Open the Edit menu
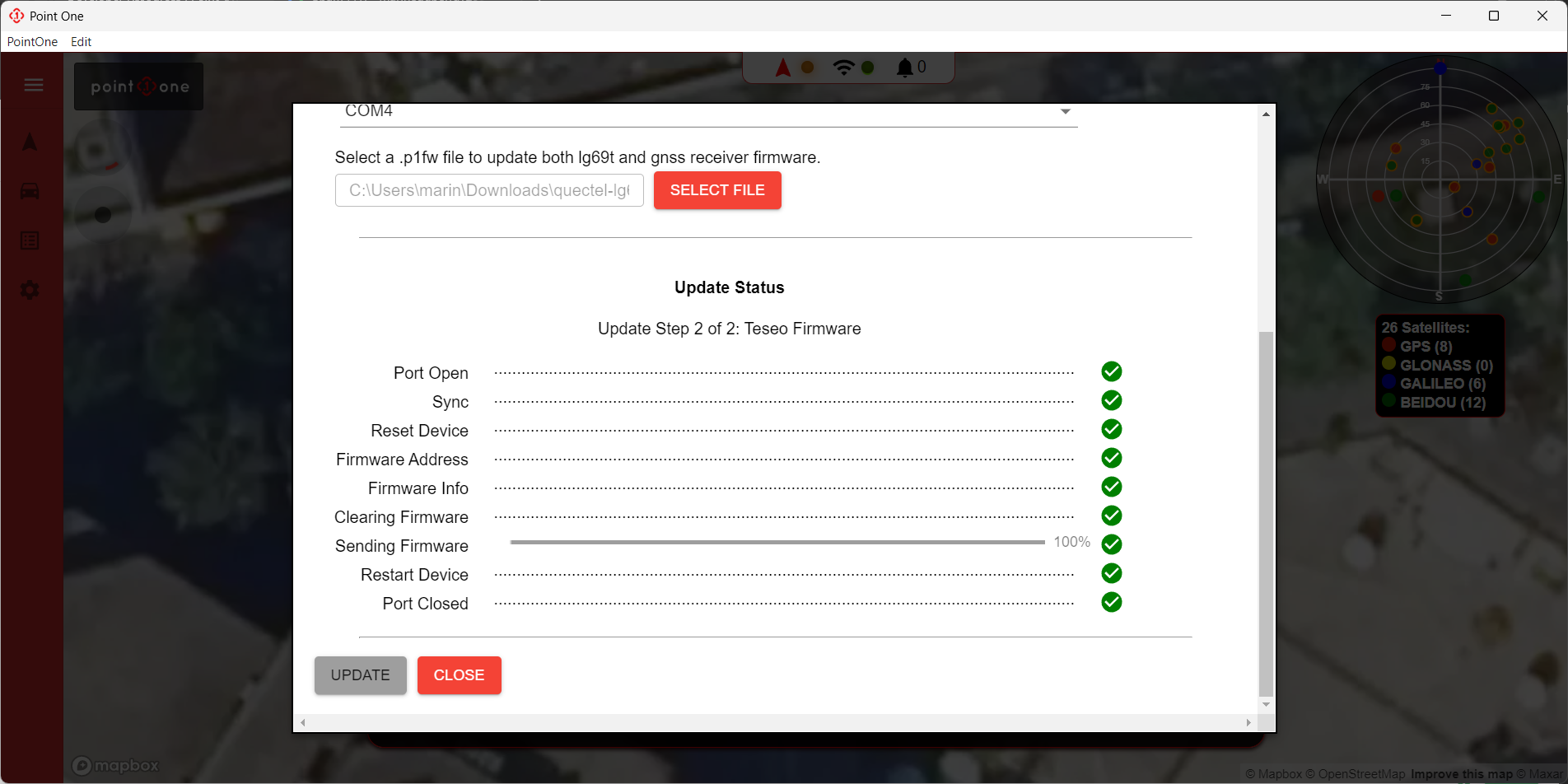The height and width of the screenshot is (784, 1568). [x=81, y=42]
